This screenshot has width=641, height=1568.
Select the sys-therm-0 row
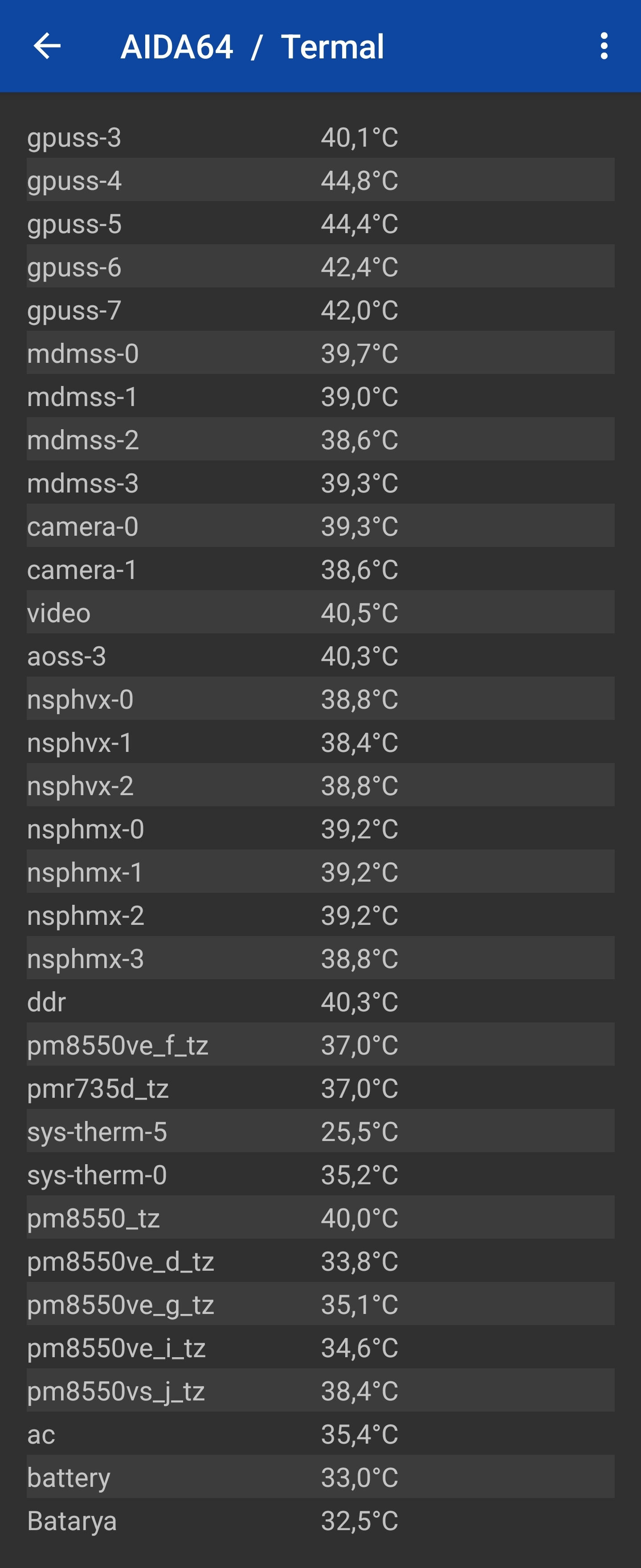point(321,1174)
